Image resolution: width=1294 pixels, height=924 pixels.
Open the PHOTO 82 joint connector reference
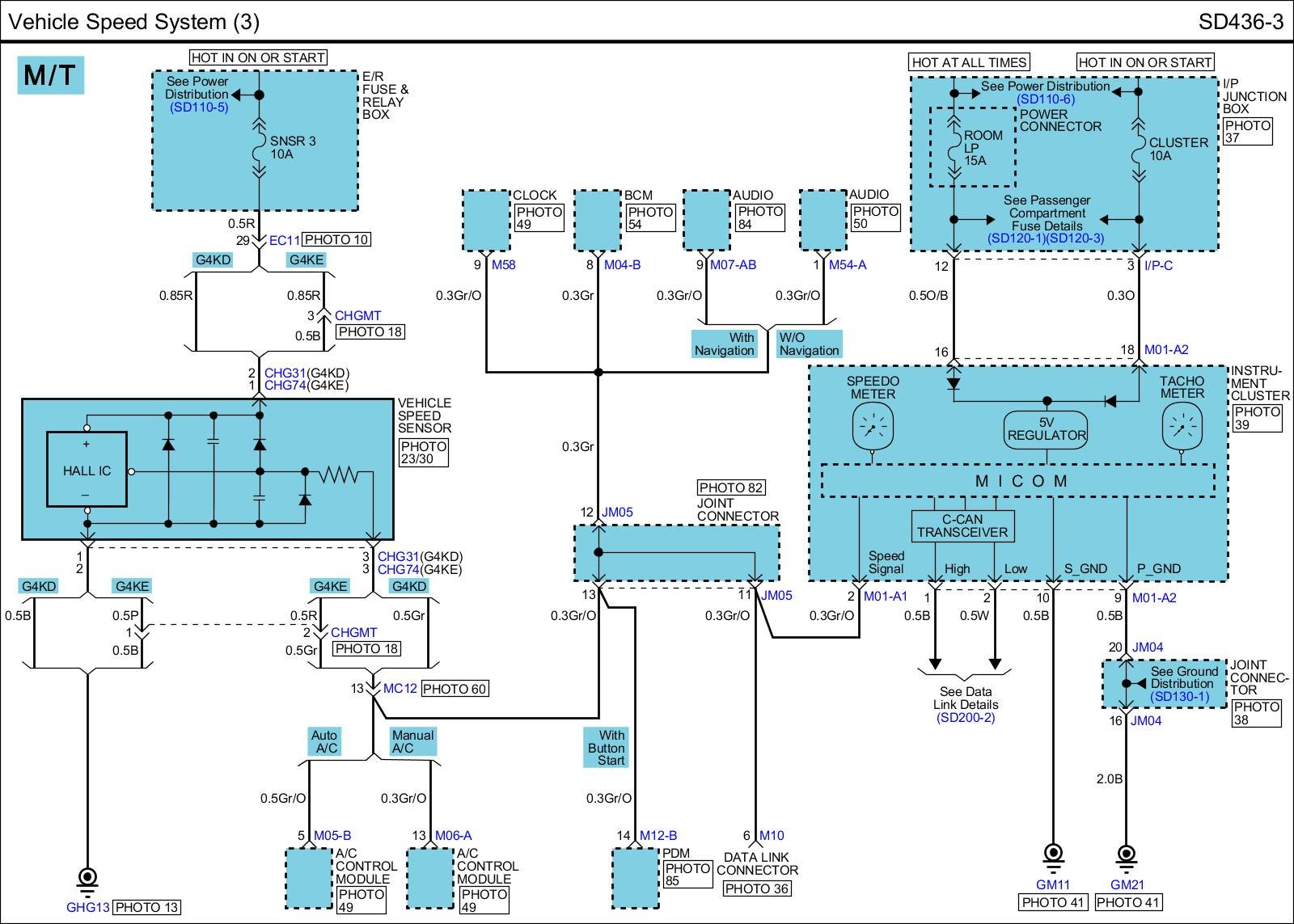pyautogui.click(x=731, y=487)
